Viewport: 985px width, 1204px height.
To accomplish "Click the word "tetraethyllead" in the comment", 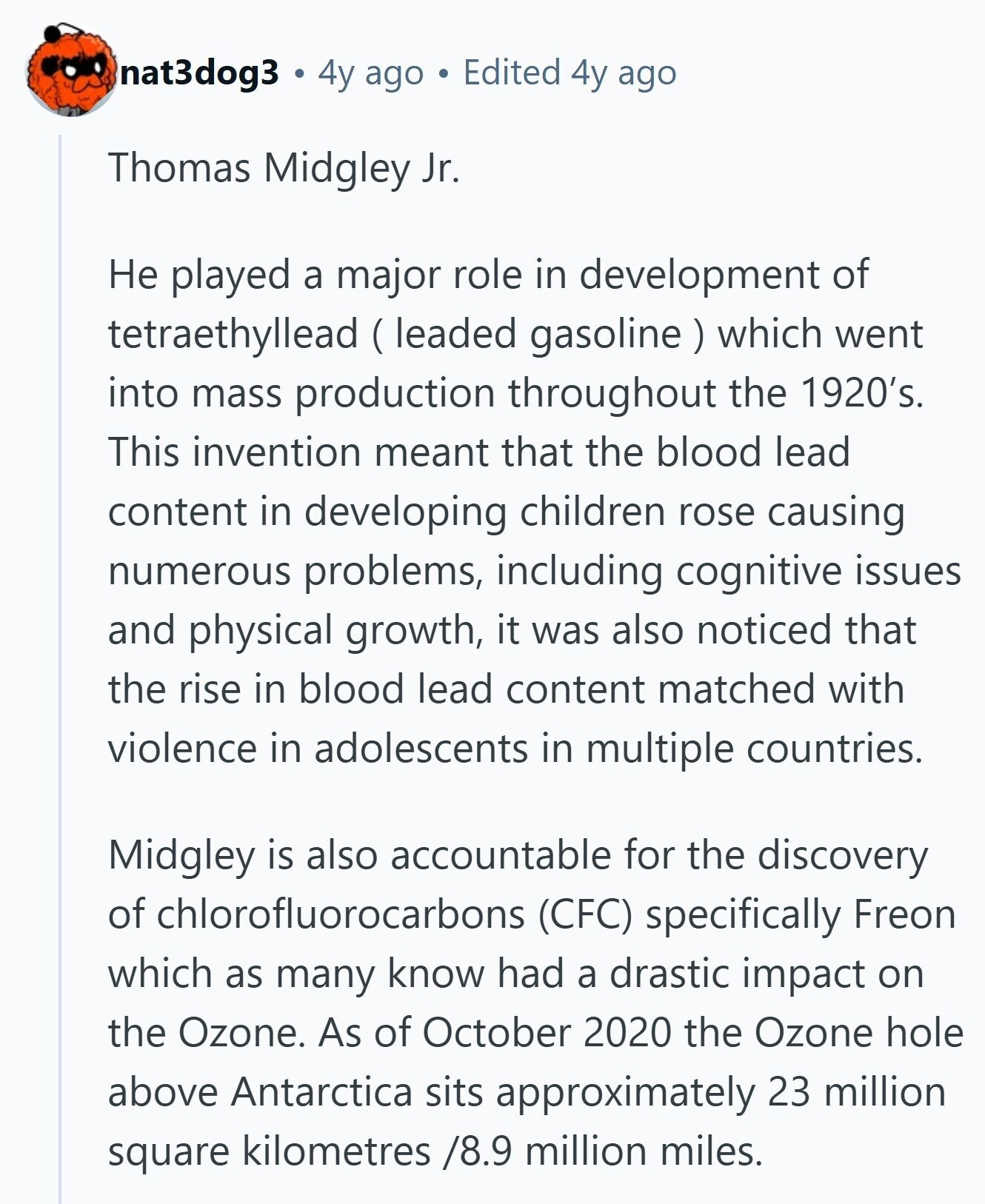I will pyautogui.click(x=233, y=334).
